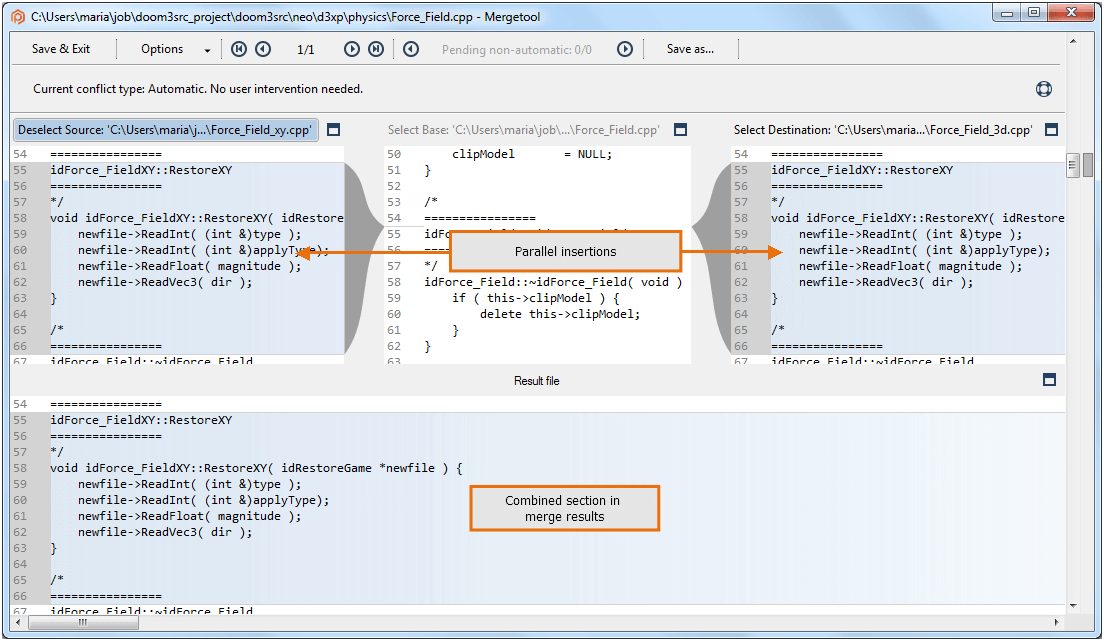Go to the next conflict
Viewport: 1104px width, 642px height.
[351, 49]
